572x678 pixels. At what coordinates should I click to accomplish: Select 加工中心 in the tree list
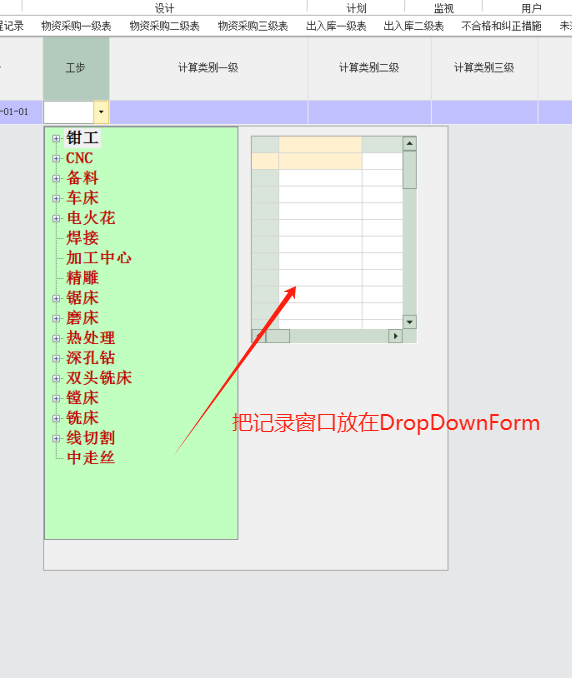[x=99, y=258]
